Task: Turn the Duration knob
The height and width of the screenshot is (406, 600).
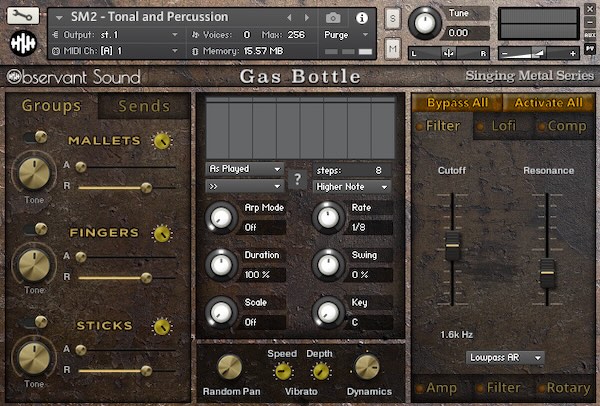Action: click(221, 265)
